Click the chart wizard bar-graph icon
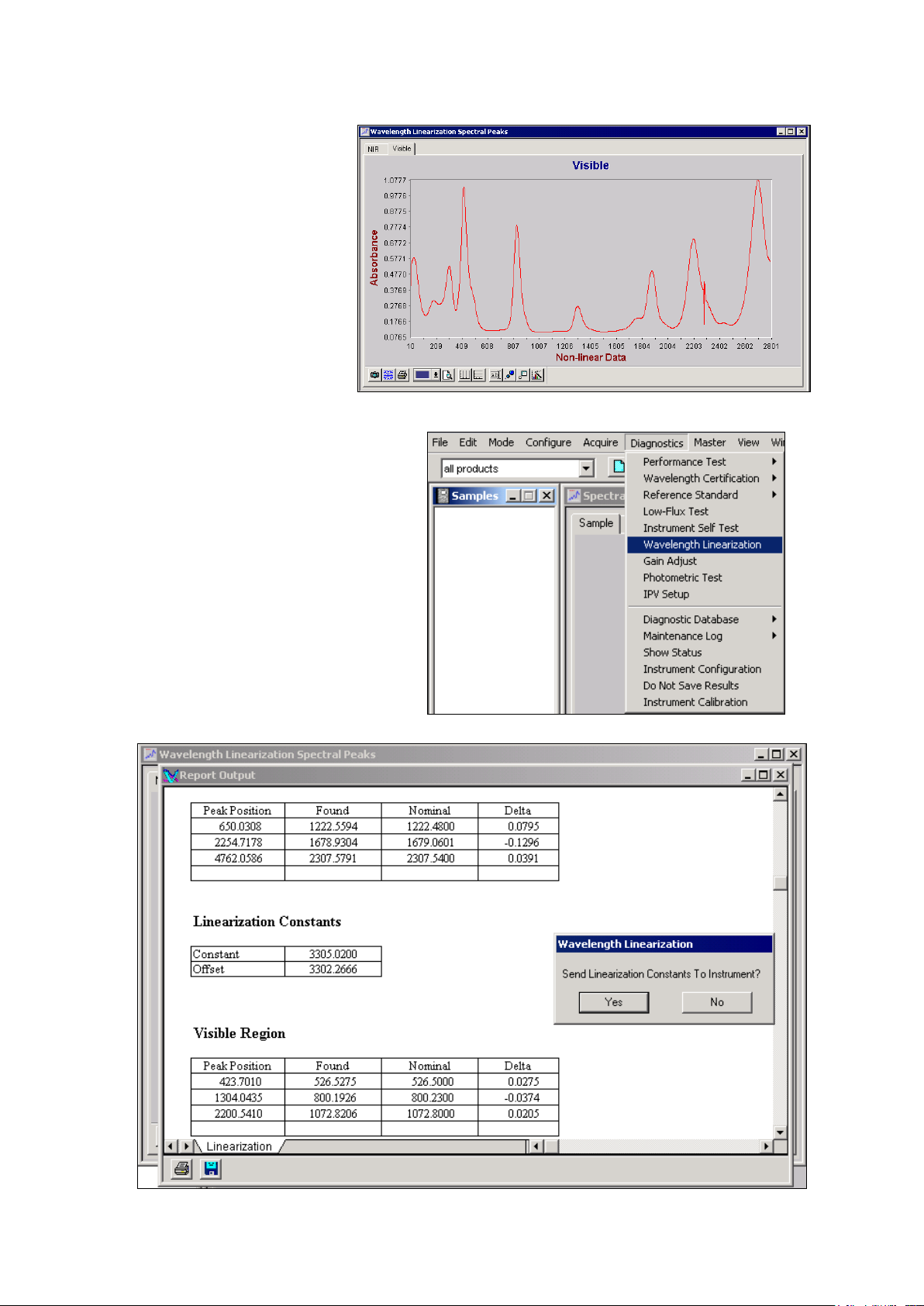This screenshot has width=924, height=1306. (538, 375)
